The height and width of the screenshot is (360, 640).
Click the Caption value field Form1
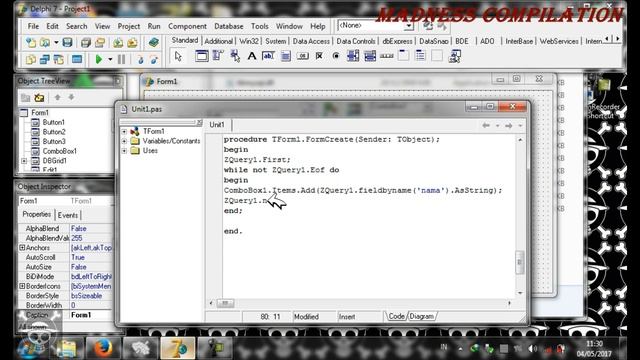91,315
